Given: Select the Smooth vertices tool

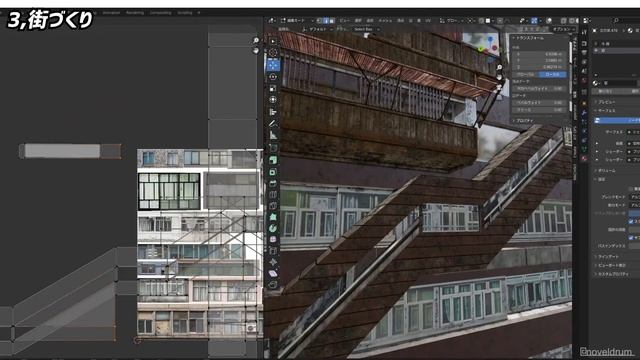Looking at the screenshot, I should tap(273, 240).
